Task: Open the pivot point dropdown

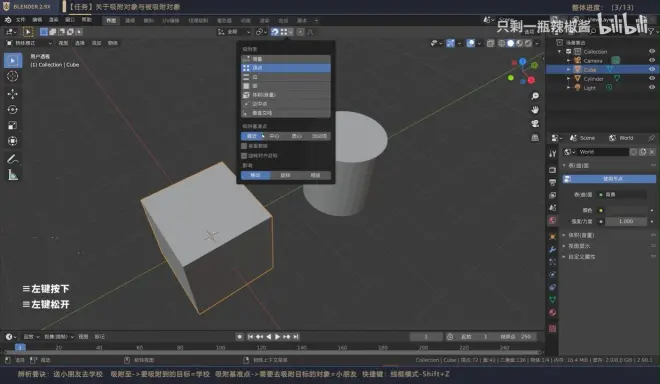Action: point(261,32)
